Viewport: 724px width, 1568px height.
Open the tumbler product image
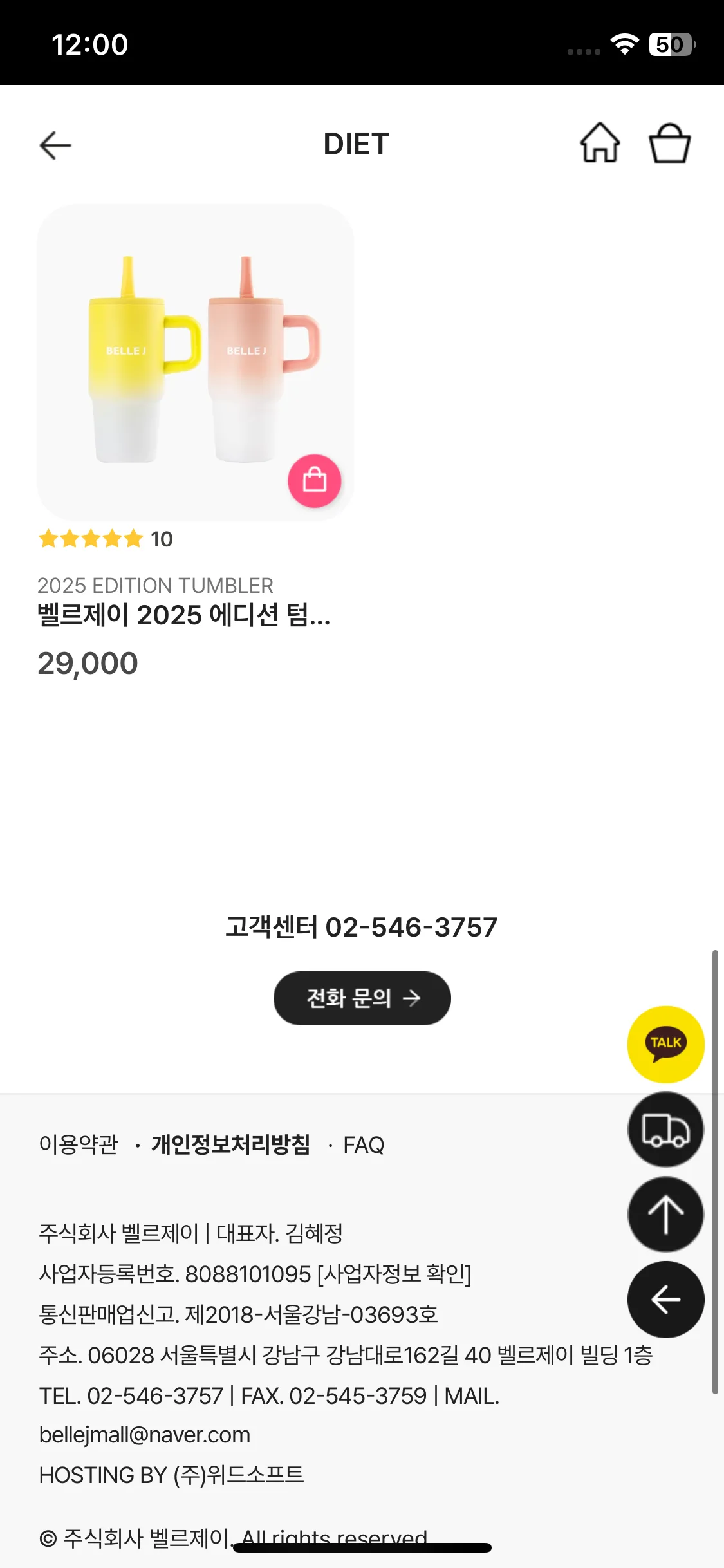195,362
